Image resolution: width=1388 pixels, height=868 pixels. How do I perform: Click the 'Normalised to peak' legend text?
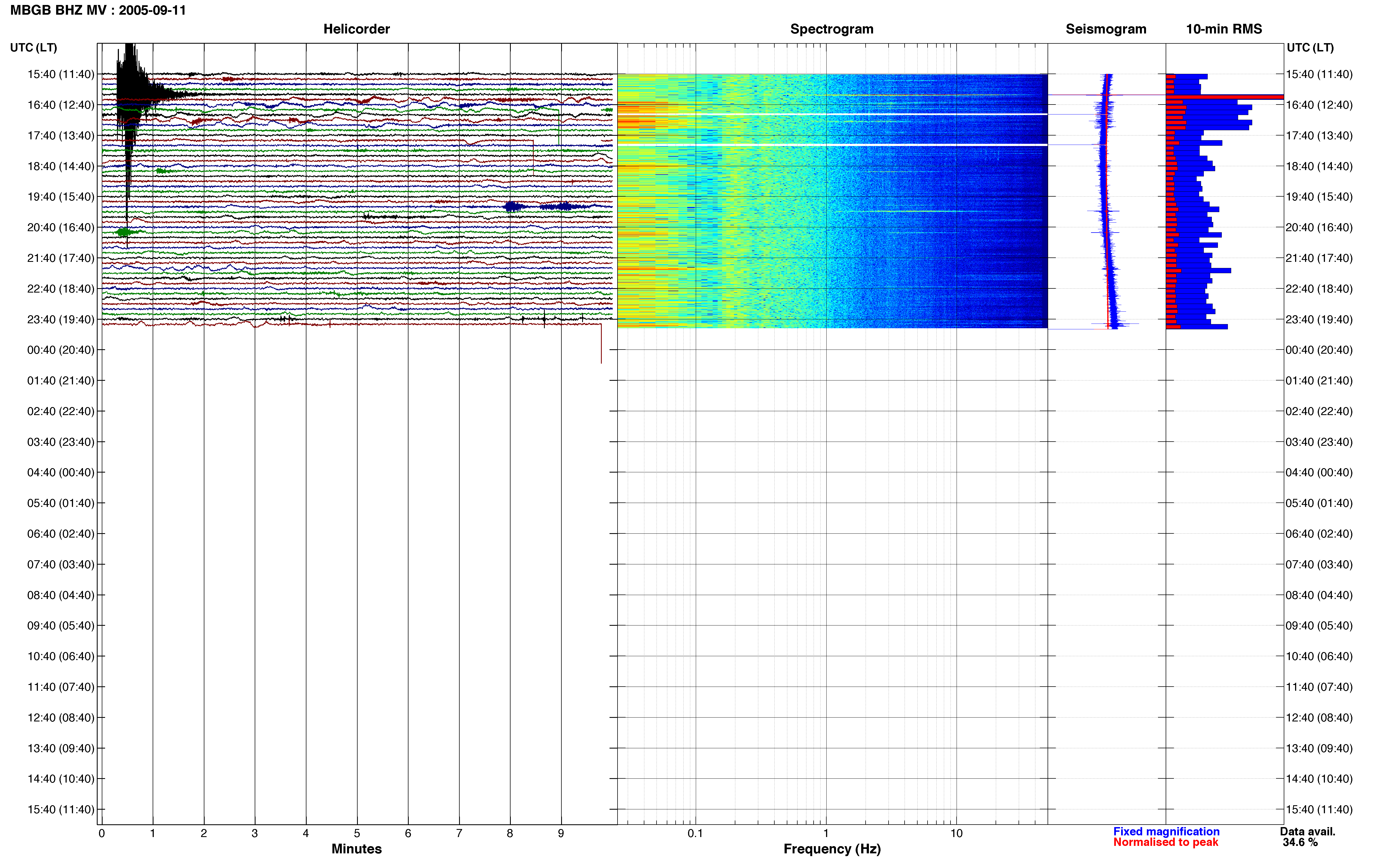(1165, 842)
